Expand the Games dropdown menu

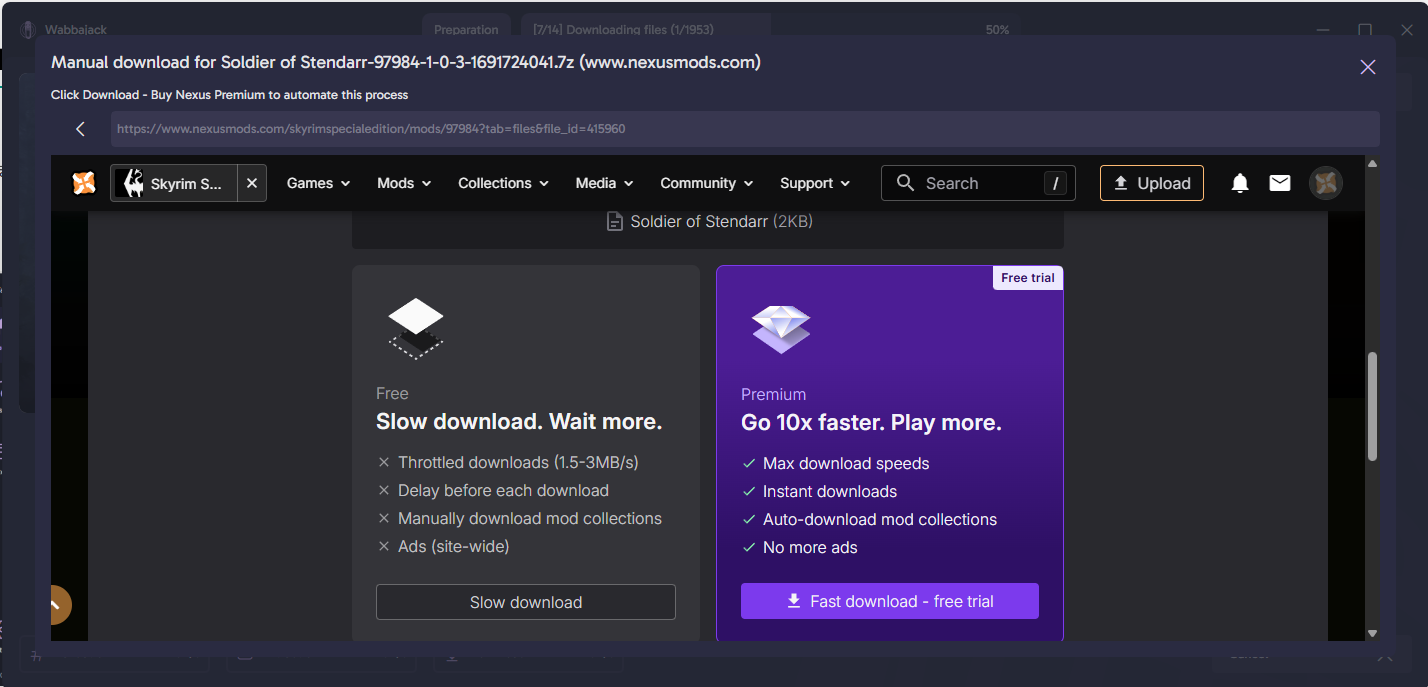tap(318, 183)
